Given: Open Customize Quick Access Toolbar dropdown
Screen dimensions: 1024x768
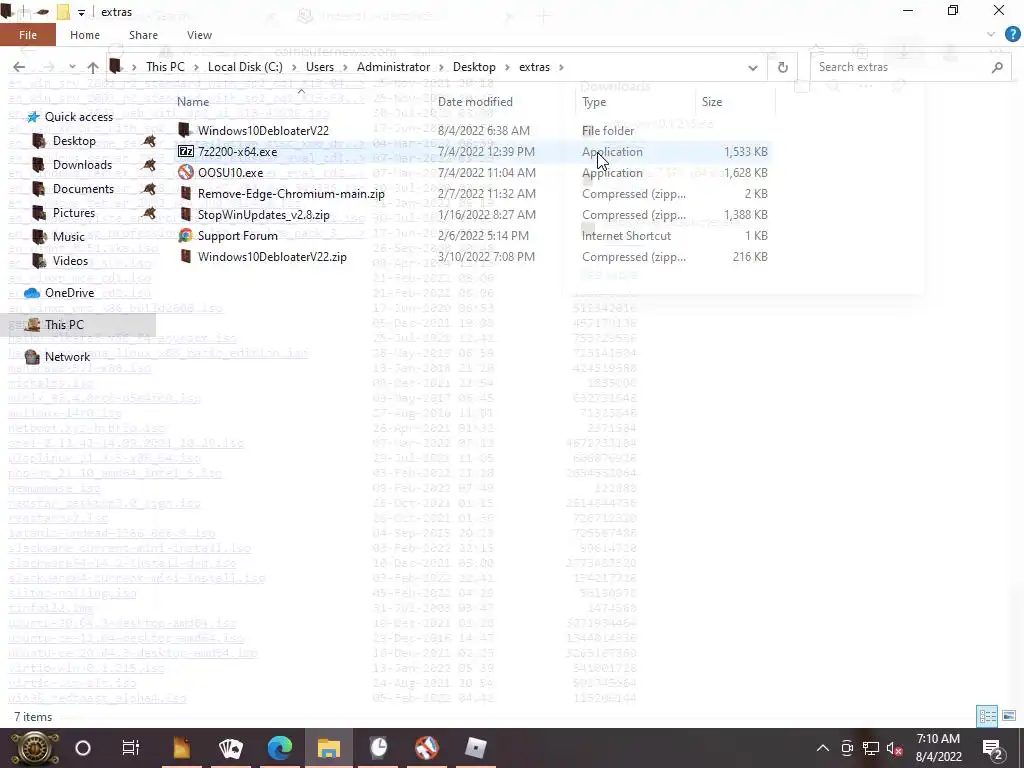Looking at the screenshot, I should (x=81, y=12).
